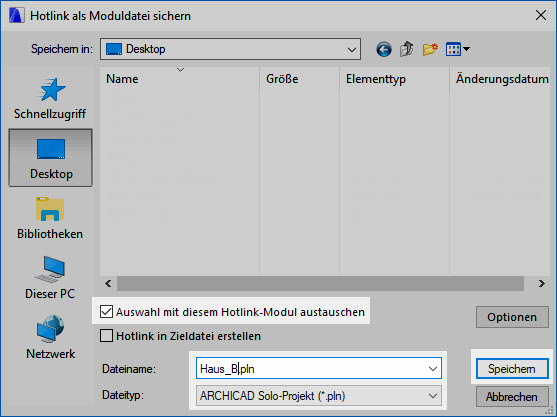Click the back navigation arrow icon
Image resolution: width=557 pixels, height=417 pixels.
click(x=384, y=49)
